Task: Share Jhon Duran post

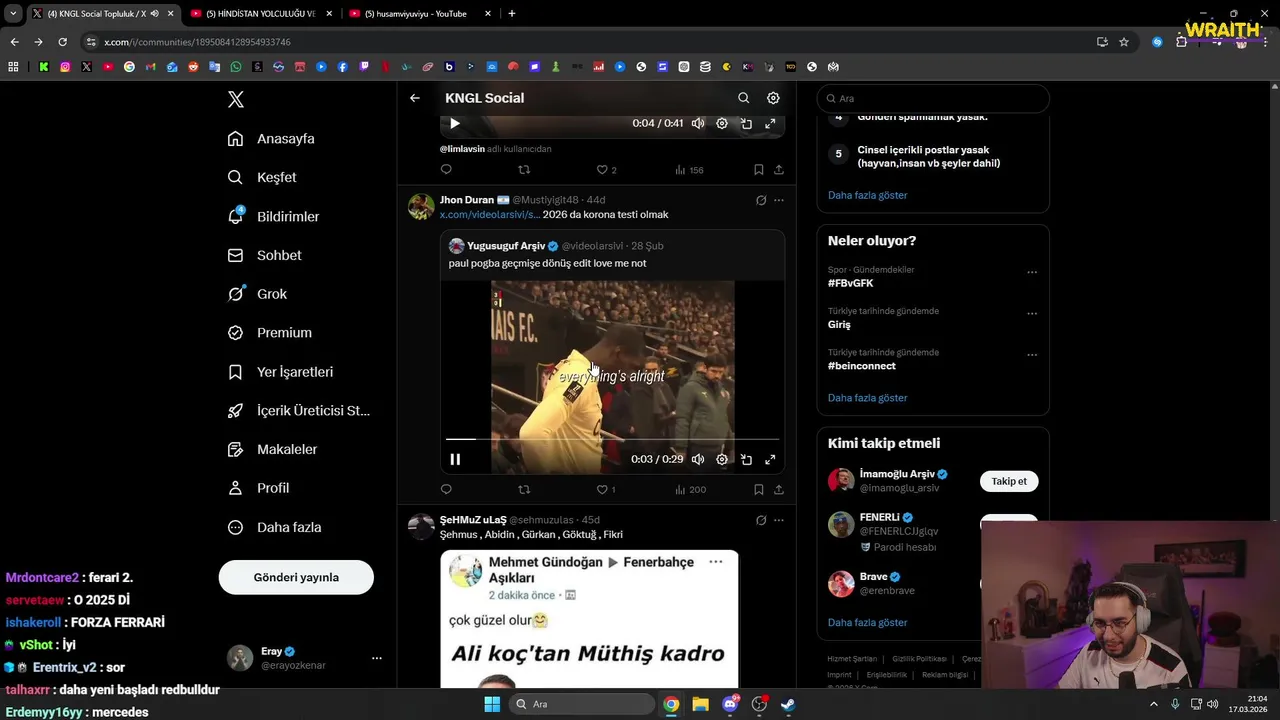Action: point(779,490)
